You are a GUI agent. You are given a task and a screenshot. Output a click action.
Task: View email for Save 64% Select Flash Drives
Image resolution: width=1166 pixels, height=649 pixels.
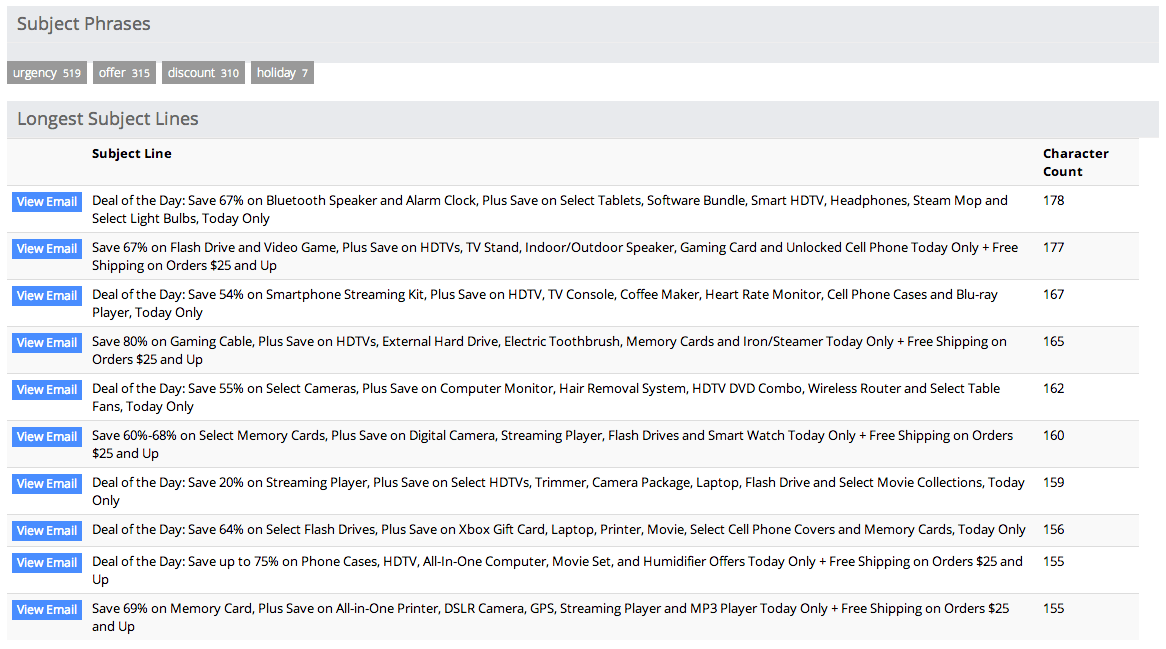[47, 531]
